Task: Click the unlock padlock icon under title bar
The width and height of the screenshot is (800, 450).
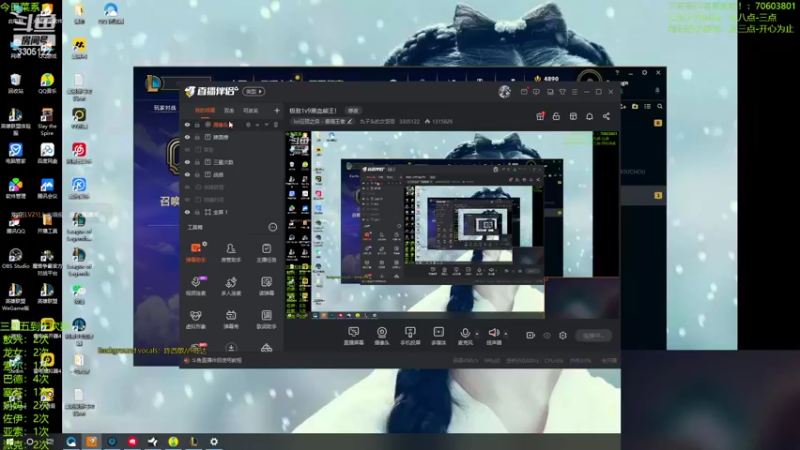Action: click(x=556, y=116)
